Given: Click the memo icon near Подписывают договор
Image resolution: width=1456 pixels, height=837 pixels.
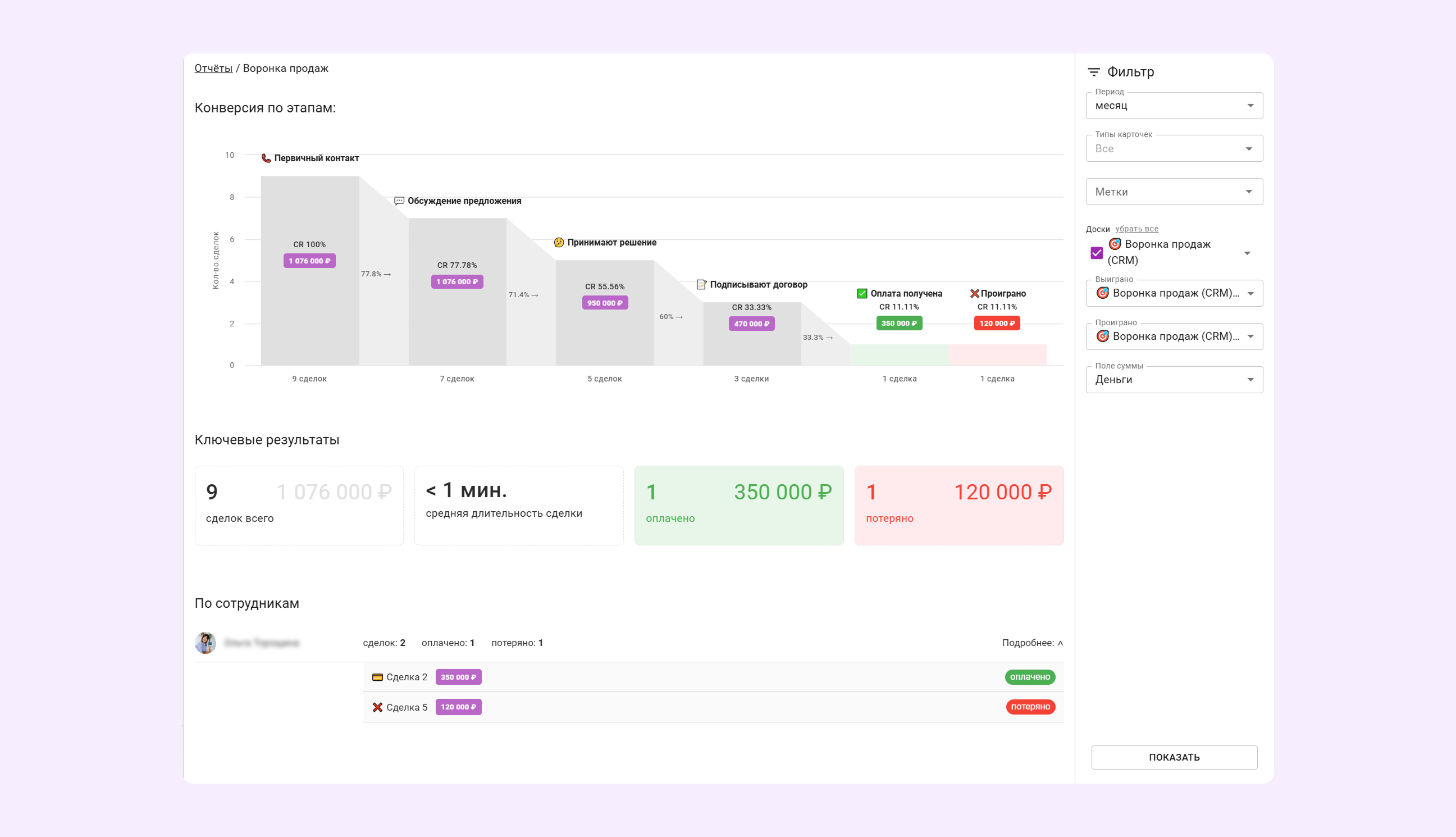Looking at the screenshot, I should pyautogui.click(x=701, y=285).
